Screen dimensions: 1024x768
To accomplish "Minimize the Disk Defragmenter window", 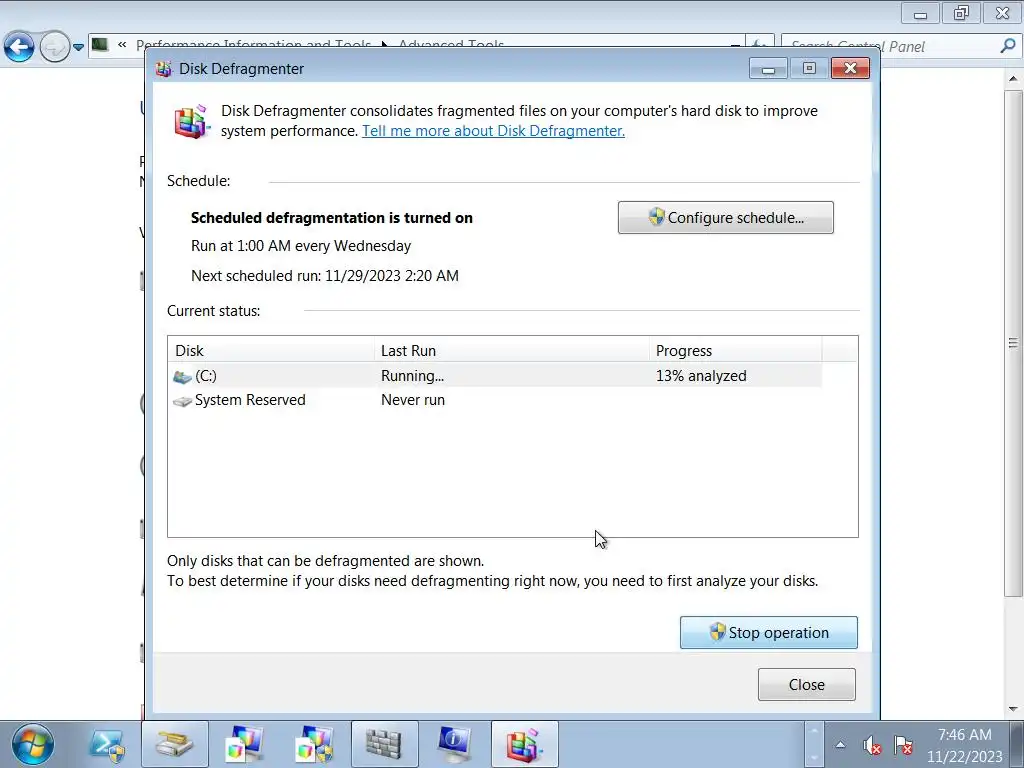I will tap(768, 68).
